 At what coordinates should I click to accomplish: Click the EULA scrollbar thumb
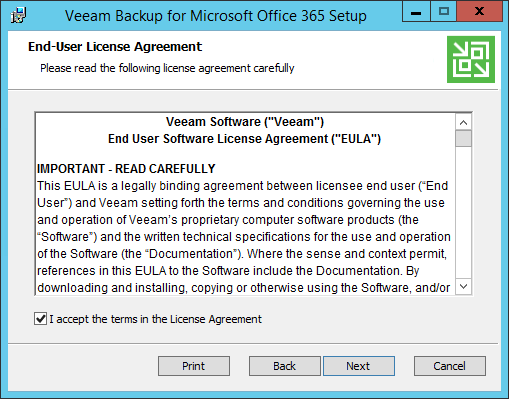pos(463,138)
